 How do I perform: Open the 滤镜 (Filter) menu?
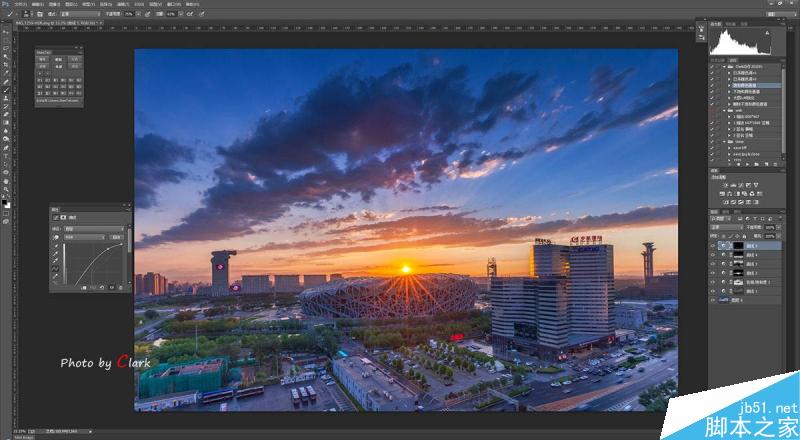tap(123, 4)
